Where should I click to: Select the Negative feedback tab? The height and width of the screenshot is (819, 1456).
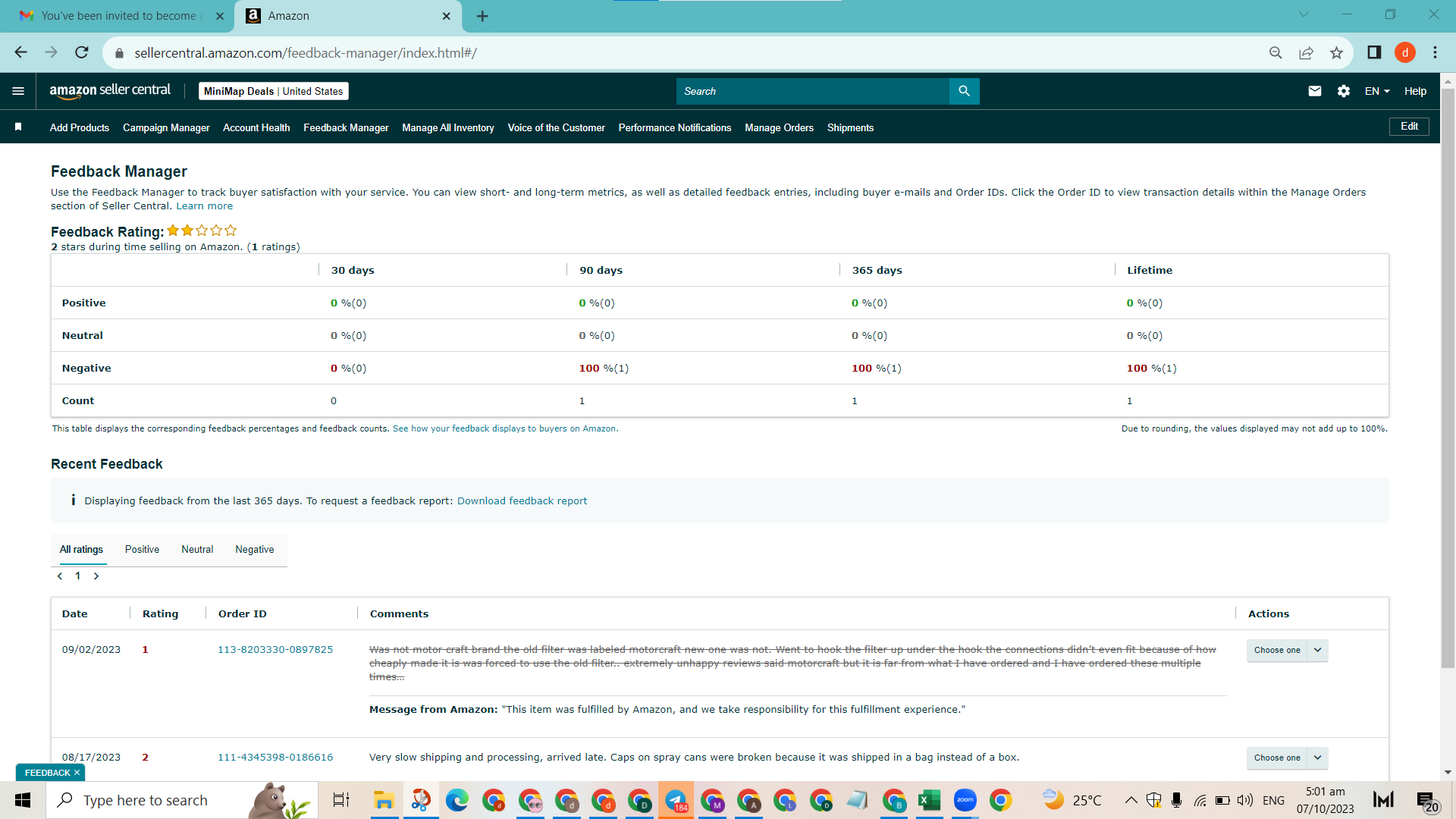click(x=255, y=549)
